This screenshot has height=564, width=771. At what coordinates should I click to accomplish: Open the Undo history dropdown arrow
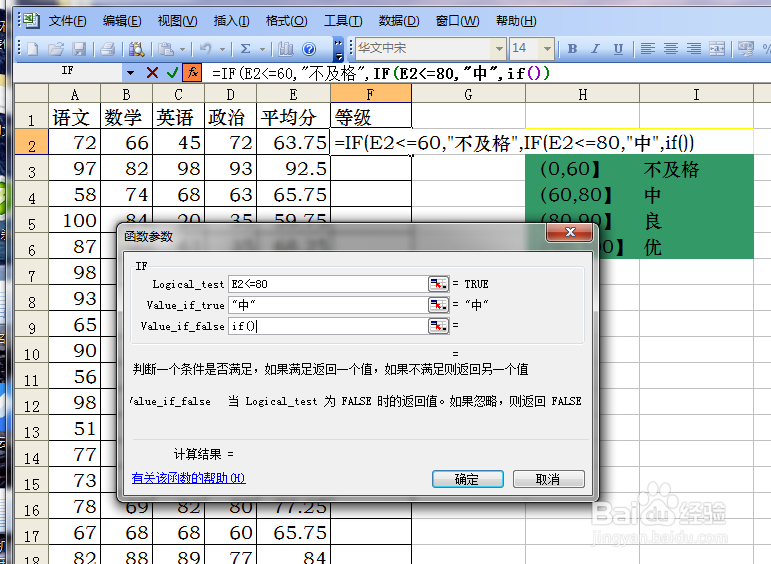point(222,49)
